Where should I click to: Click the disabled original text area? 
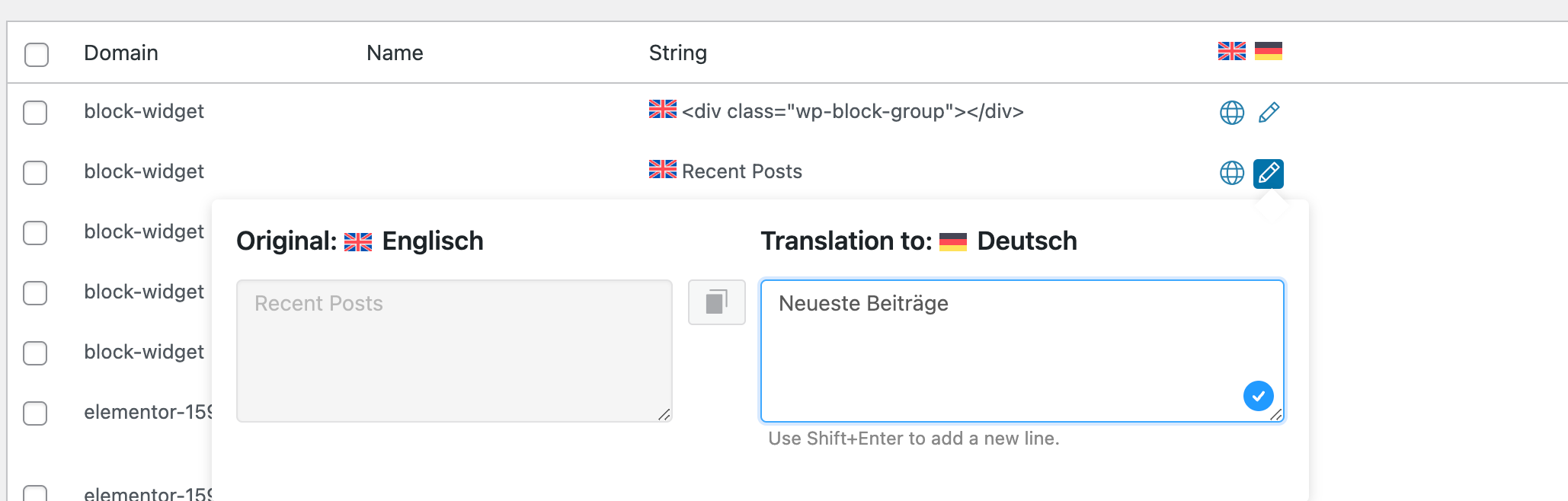pyautogui.click(x=454, y=350)
